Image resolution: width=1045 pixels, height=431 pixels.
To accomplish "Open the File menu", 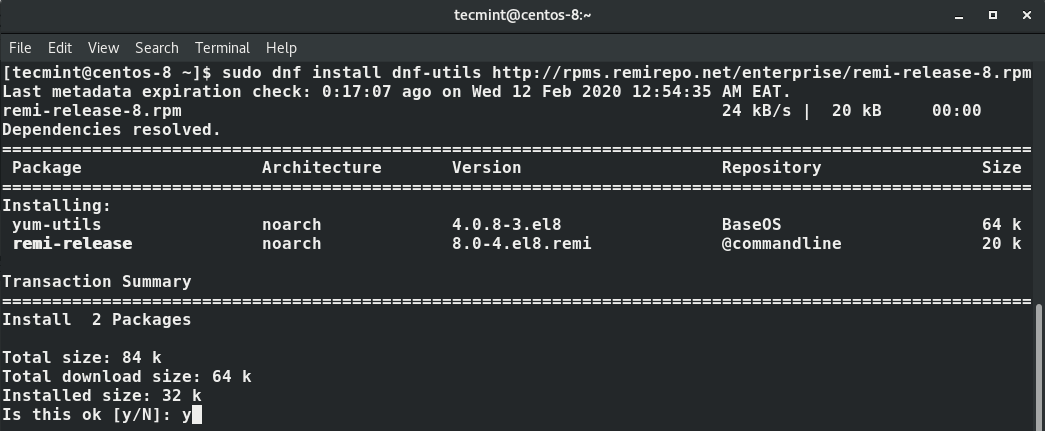I will click(20, 48).
